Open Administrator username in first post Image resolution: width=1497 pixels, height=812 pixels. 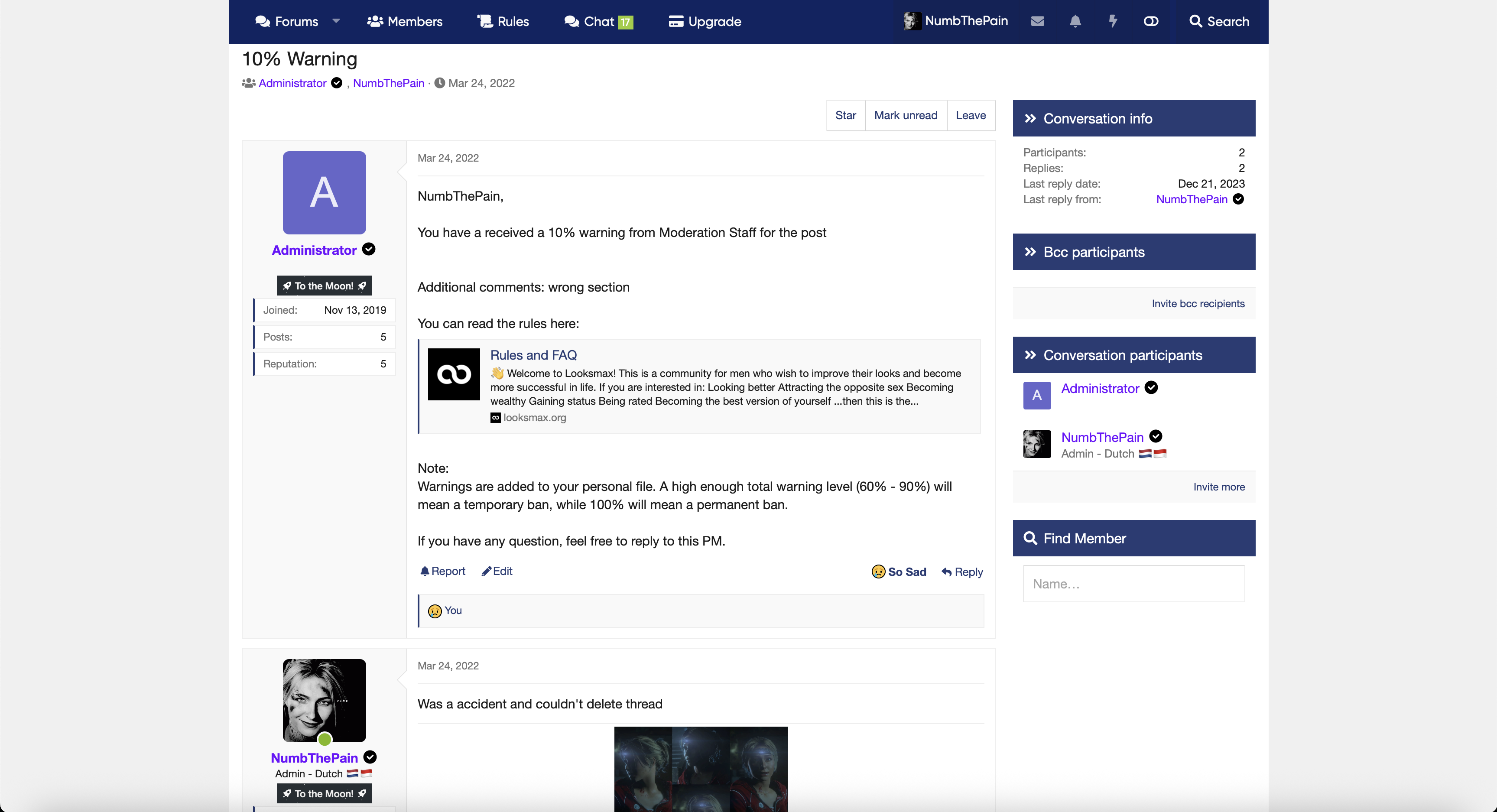pyautogui.click(x=314, y=250)
